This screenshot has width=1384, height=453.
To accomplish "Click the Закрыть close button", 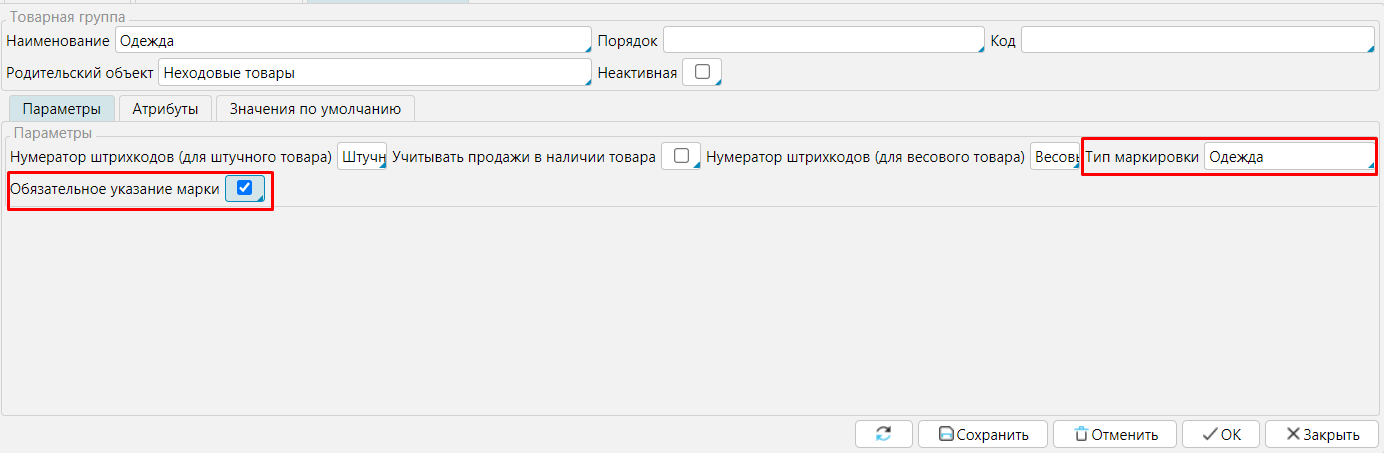I will coord(1321,434).
